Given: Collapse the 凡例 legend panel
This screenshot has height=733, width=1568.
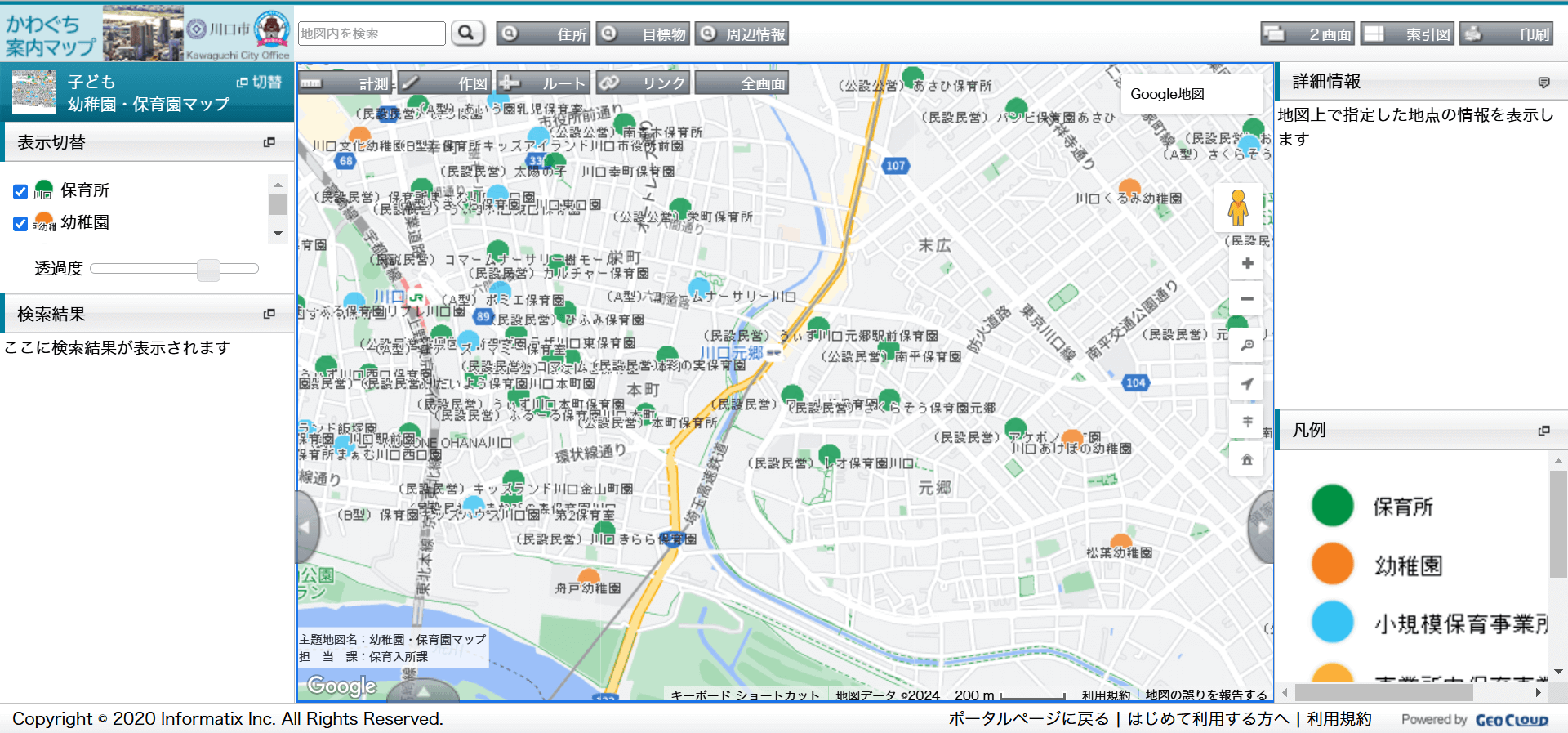Looking at the screenshot, I should pos(1543,430).
